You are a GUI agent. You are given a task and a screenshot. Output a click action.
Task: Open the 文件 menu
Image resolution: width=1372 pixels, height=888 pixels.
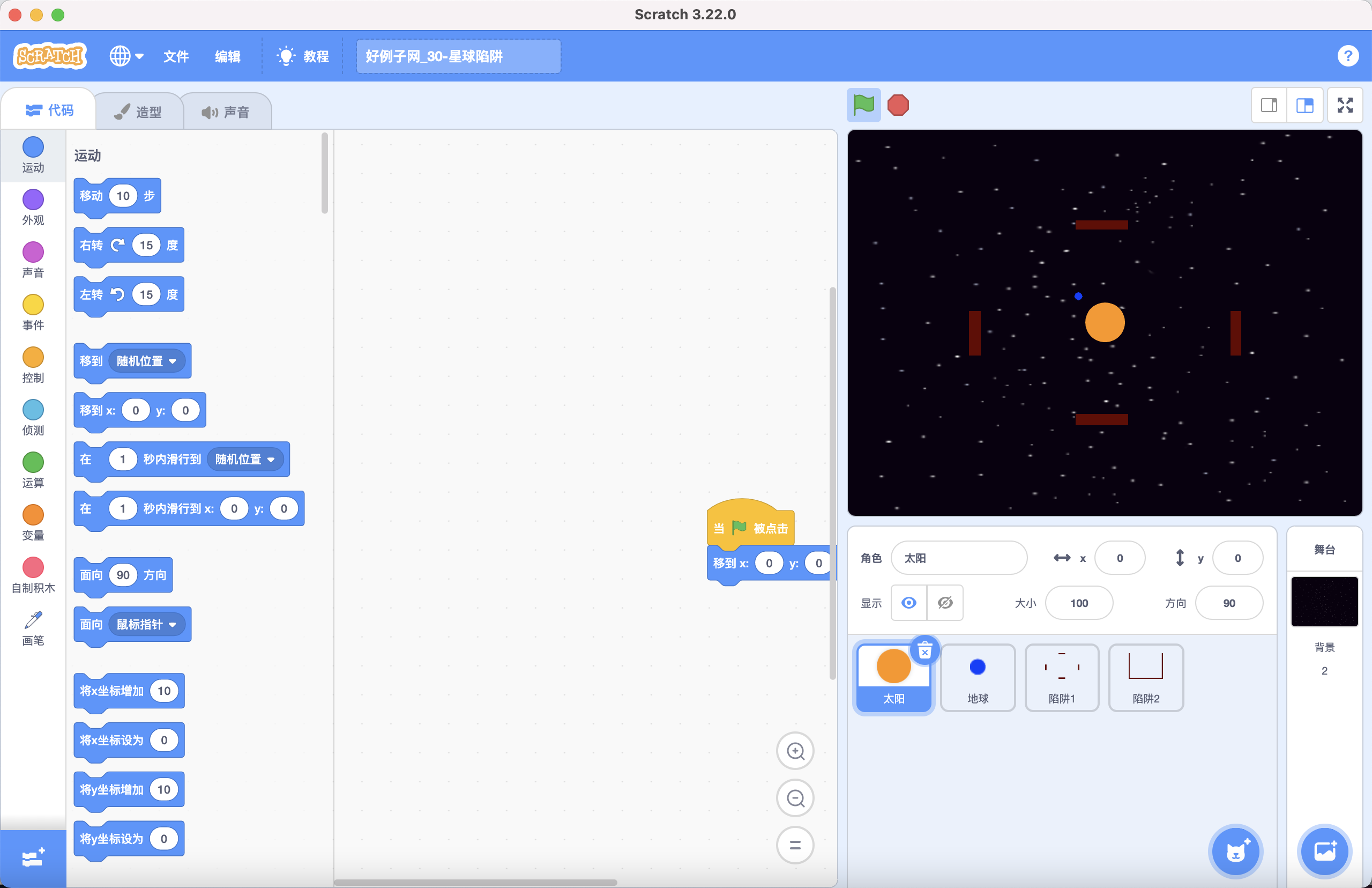tap(176, 56)
